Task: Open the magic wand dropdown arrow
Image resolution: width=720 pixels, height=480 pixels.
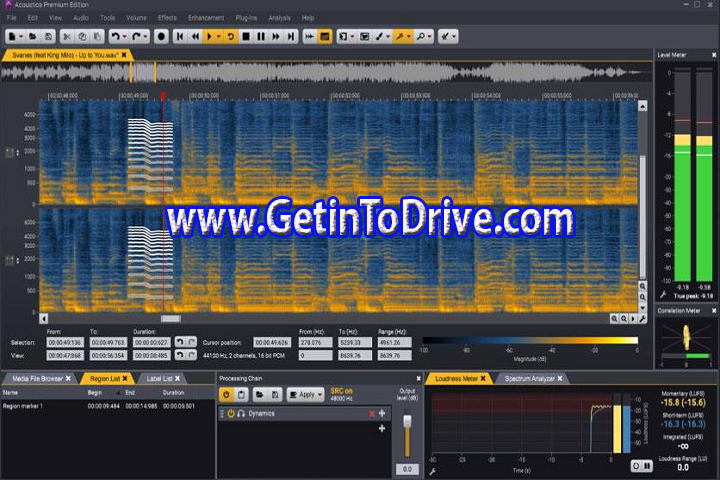Action: [x=409, y=36]
